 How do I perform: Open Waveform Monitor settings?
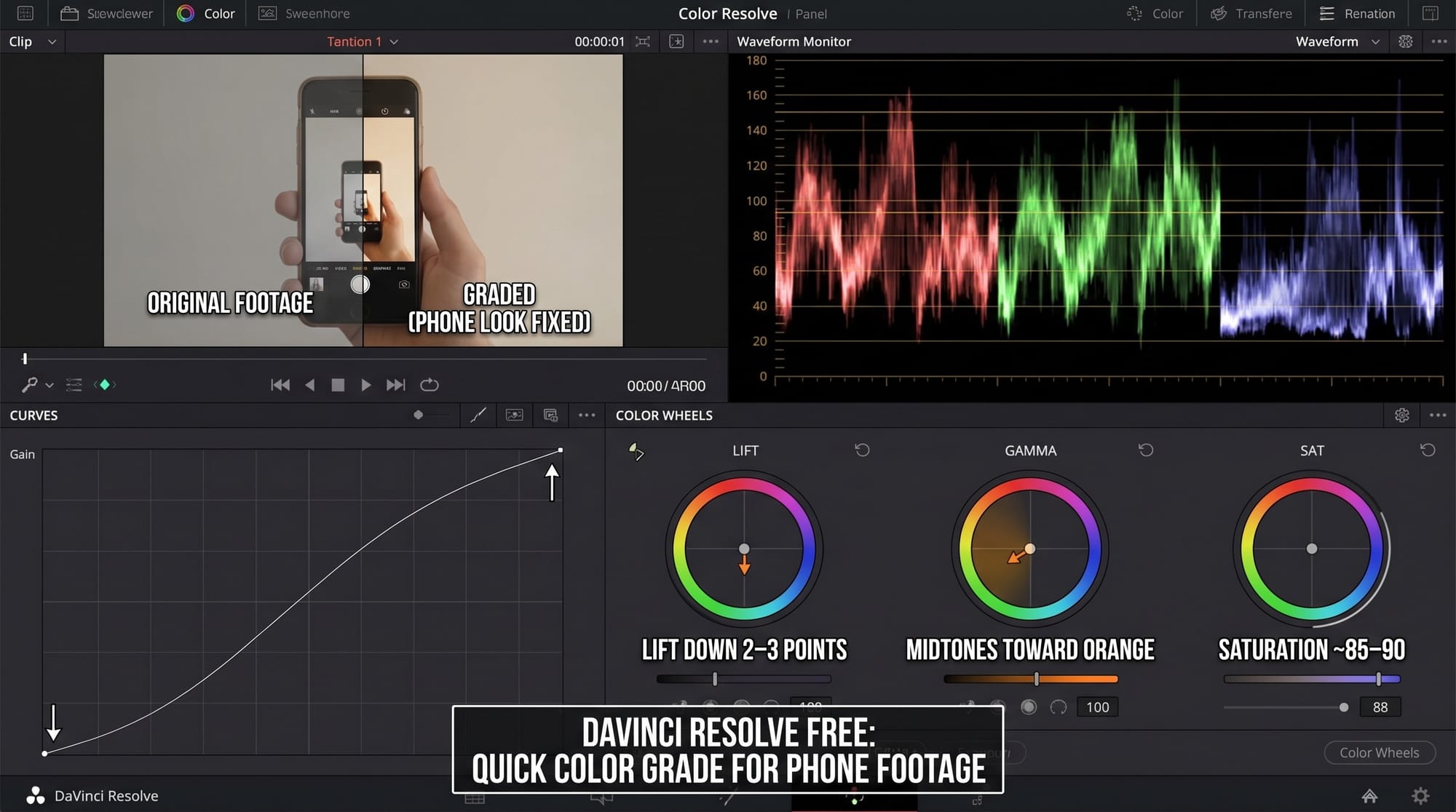[1406, 42]
